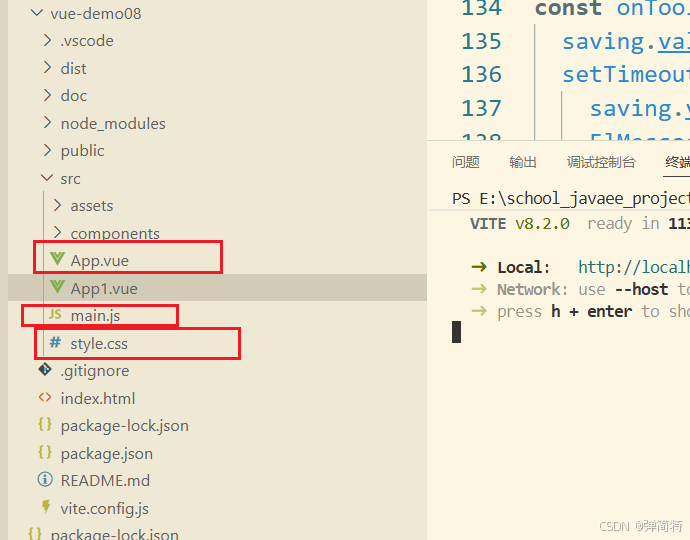Click the git icon beside .gitignore
This screenshot has width=690, height=540.
[45, 370]
